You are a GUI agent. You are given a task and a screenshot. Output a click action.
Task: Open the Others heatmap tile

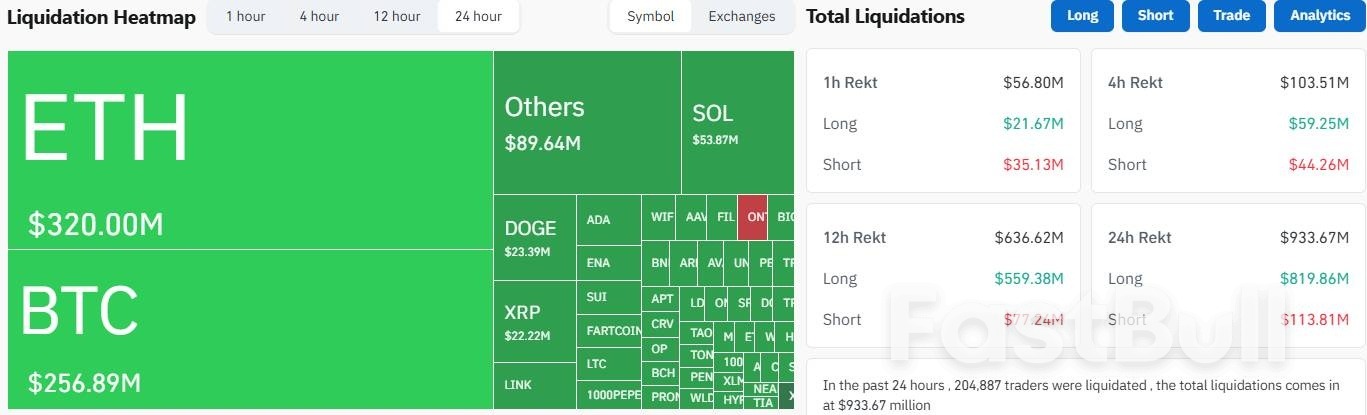point(587,122)
